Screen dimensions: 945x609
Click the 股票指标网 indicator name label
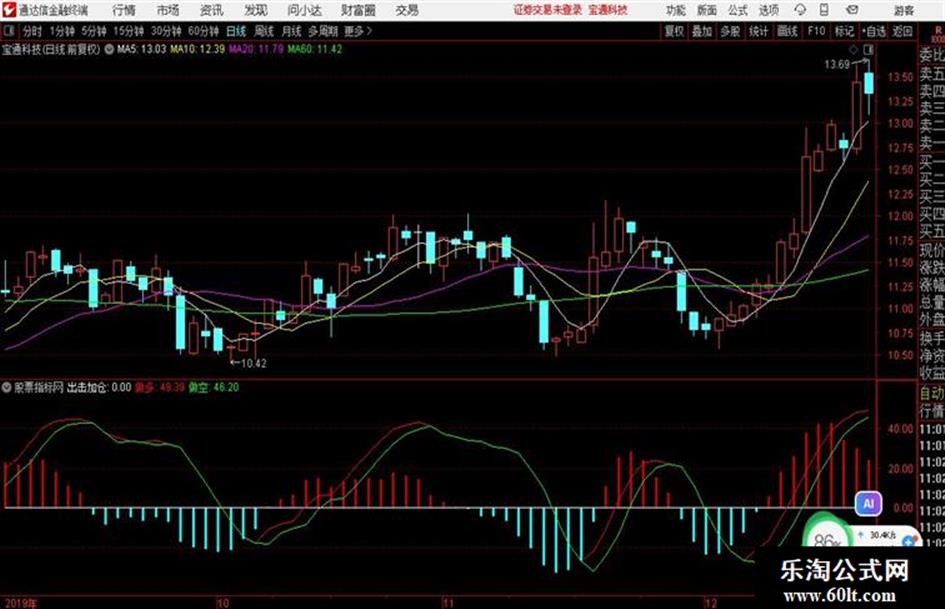coord(39,387)
